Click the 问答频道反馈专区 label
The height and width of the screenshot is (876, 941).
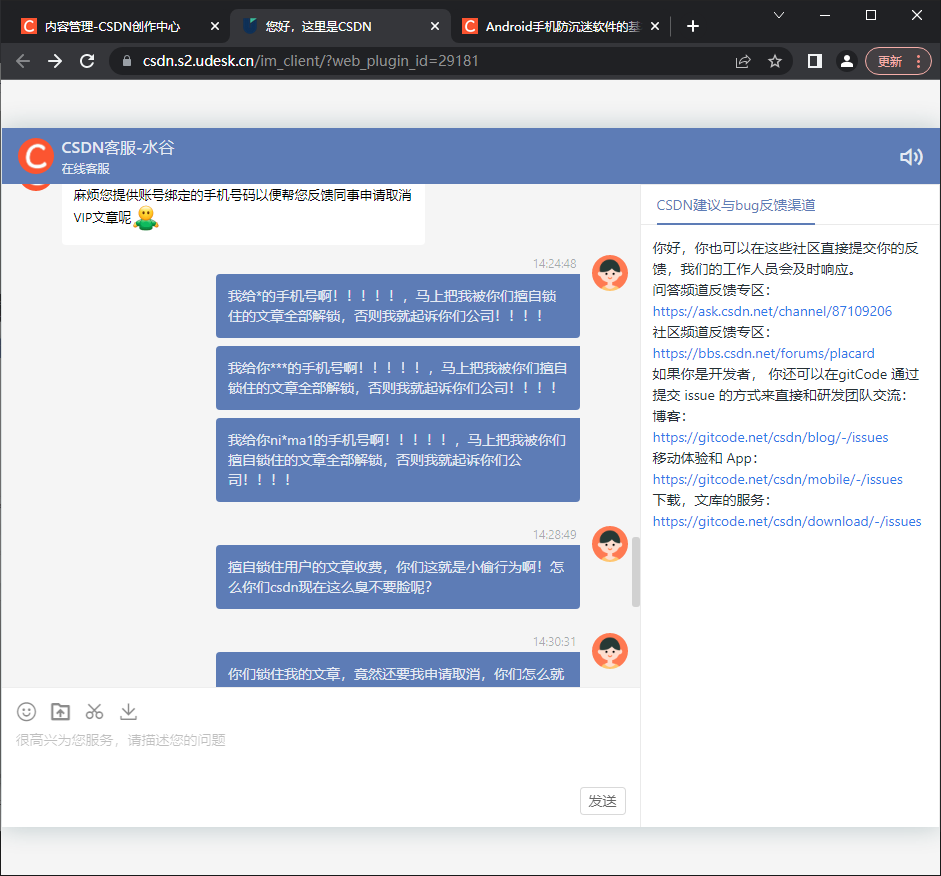coord(712,290)
